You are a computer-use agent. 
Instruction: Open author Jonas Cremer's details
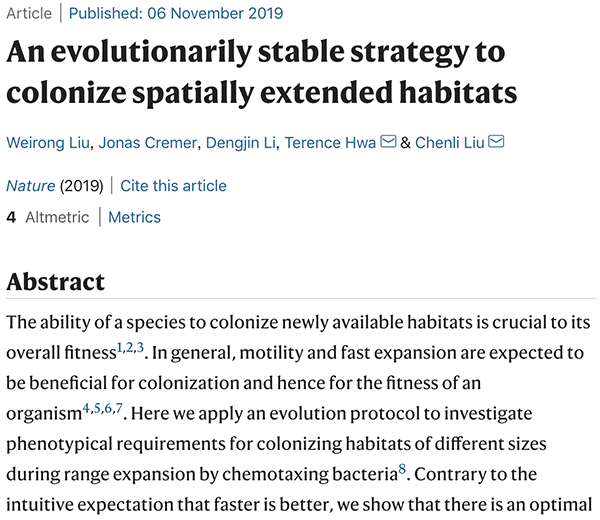pyautogui.click(x=150, y=143)
